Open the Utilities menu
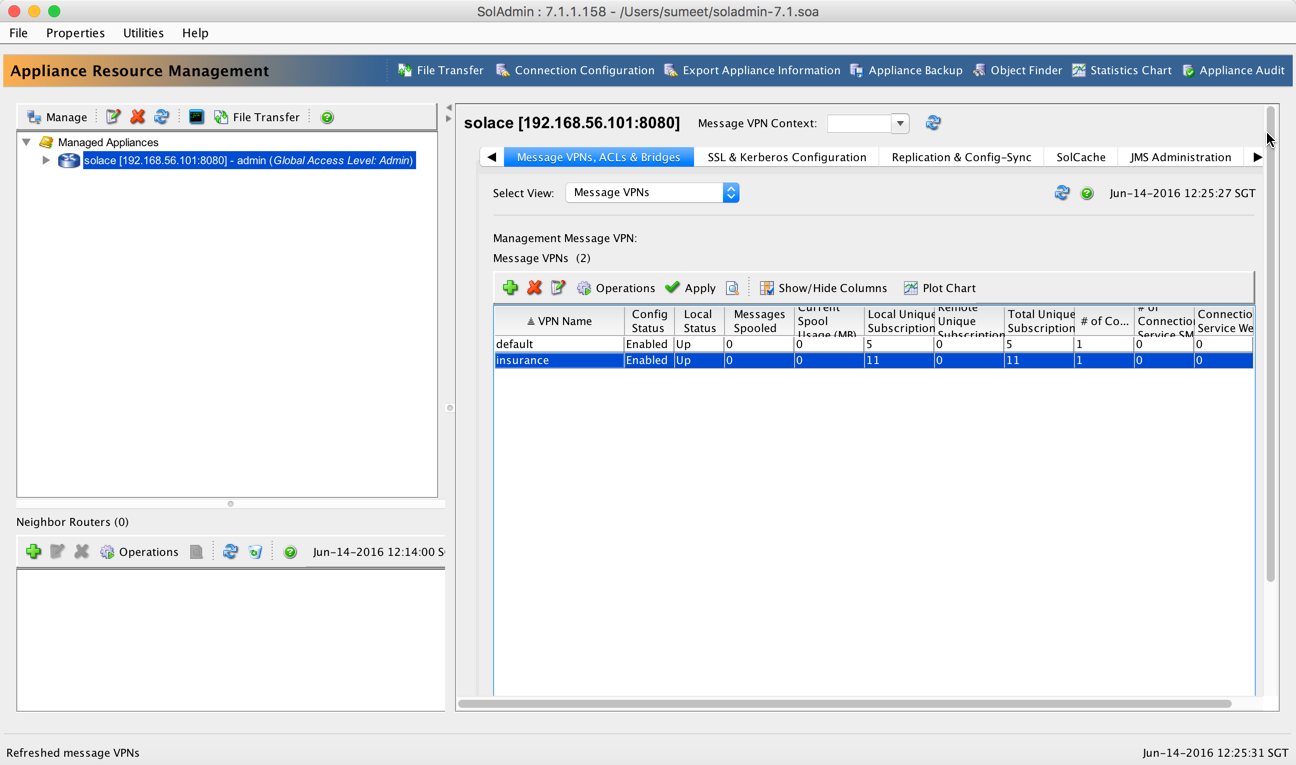Viewport: 1296px width, 765px height. [143, 33]
